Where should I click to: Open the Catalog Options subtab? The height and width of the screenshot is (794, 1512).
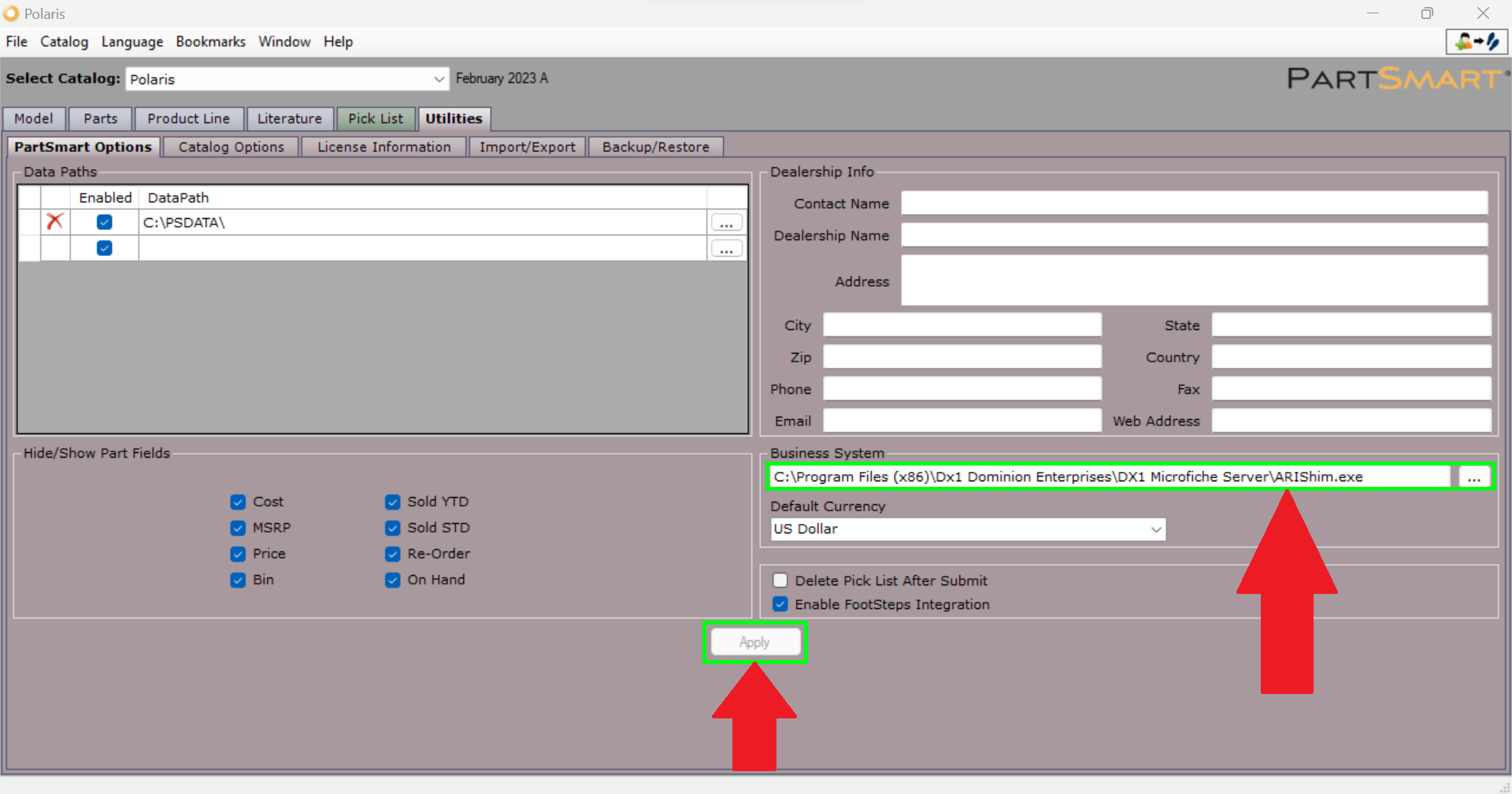click(x=232, y=147)
